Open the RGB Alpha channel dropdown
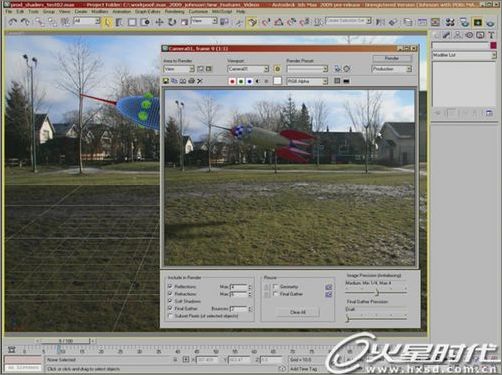Viewport: 502px width, 375px height. (307, 81)
